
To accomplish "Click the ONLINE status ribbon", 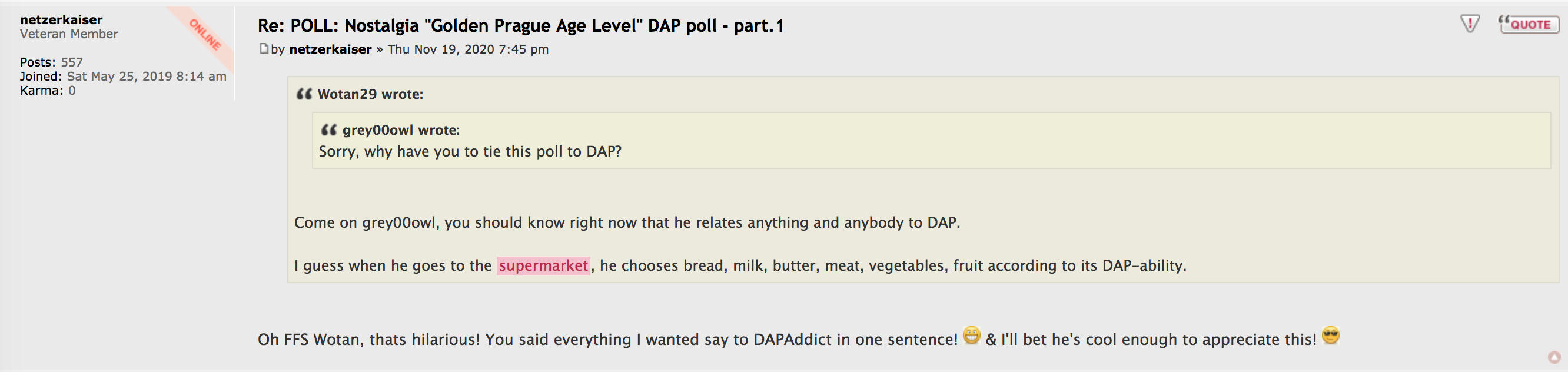I will click(x=205, y=34).
